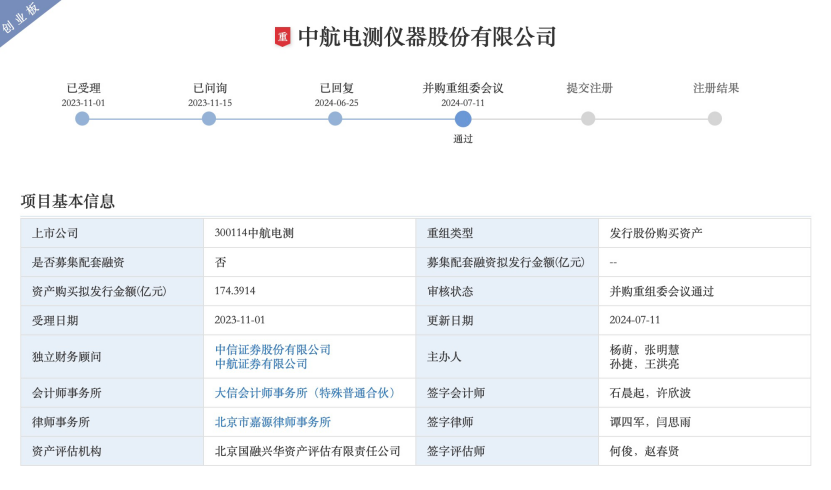Select the 提交注册 grey timeline dot

(588, 119)
